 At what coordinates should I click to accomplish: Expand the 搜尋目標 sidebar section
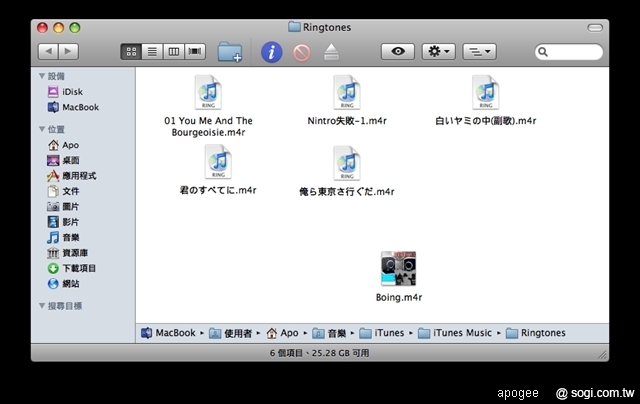[42, 306]
